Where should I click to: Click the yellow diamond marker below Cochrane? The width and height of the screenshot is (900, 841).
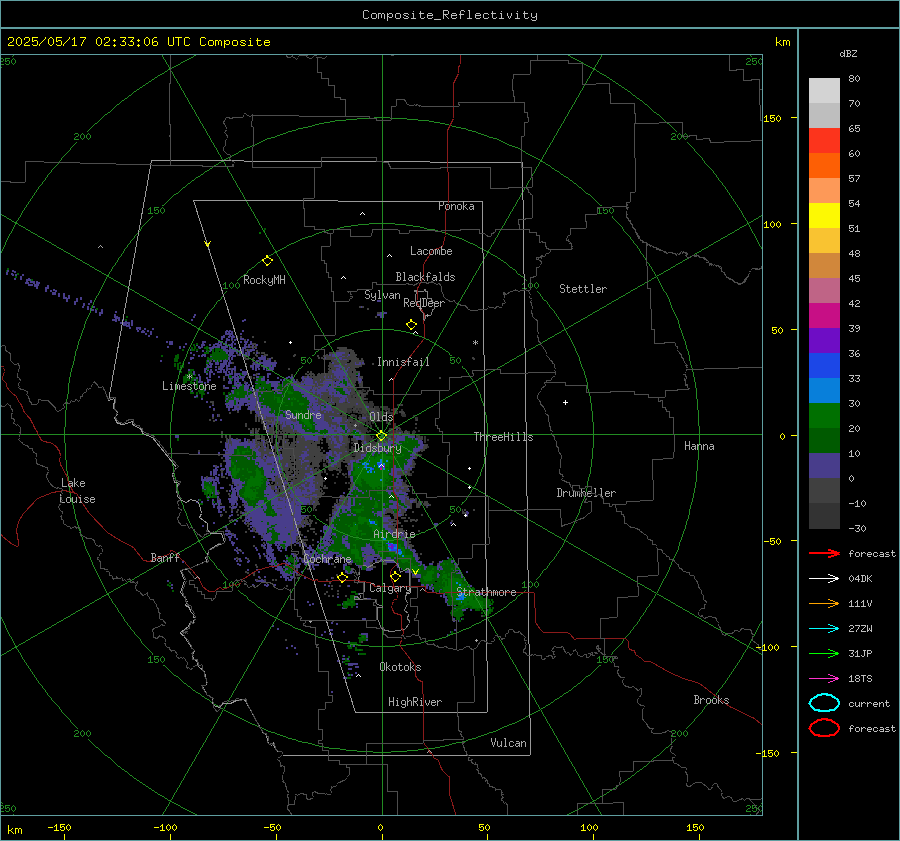[x=342, y=577]
